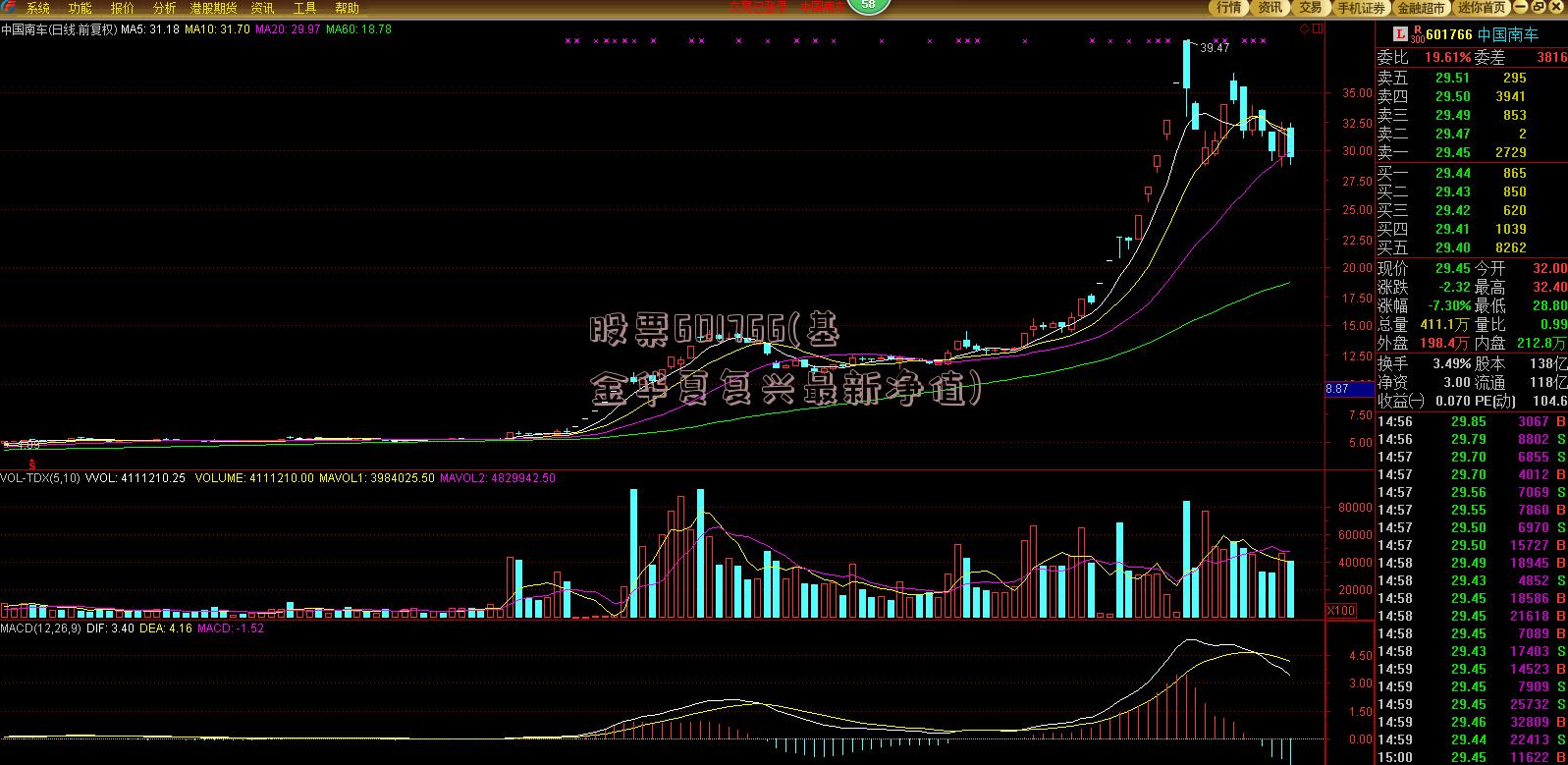Click the 交易 button
Viewport: 1568px width, 765px height.
1310,8
